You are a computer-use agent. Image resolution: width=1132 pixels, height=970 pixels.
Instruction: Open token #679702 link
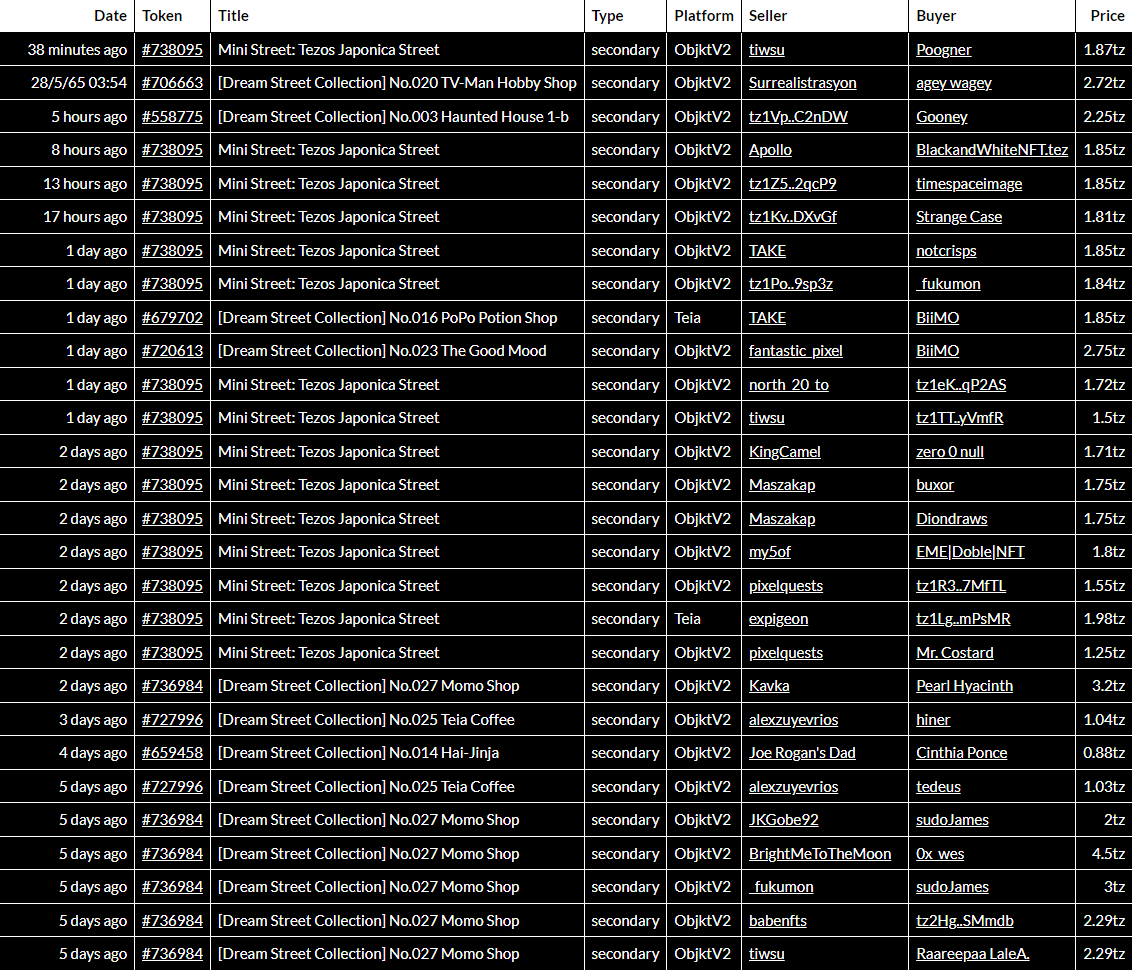click(x=173, y=318)
